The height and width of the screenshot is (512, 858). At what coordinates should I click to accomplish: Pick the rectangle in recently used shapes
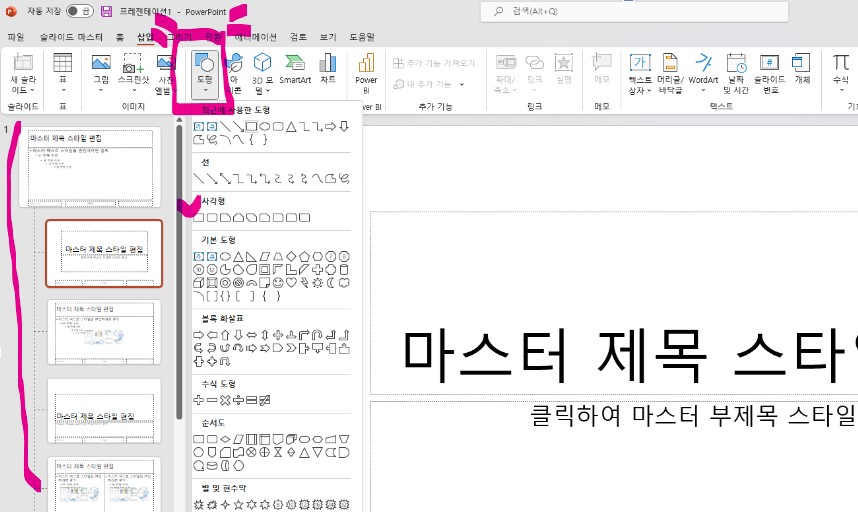pos(251,126)
